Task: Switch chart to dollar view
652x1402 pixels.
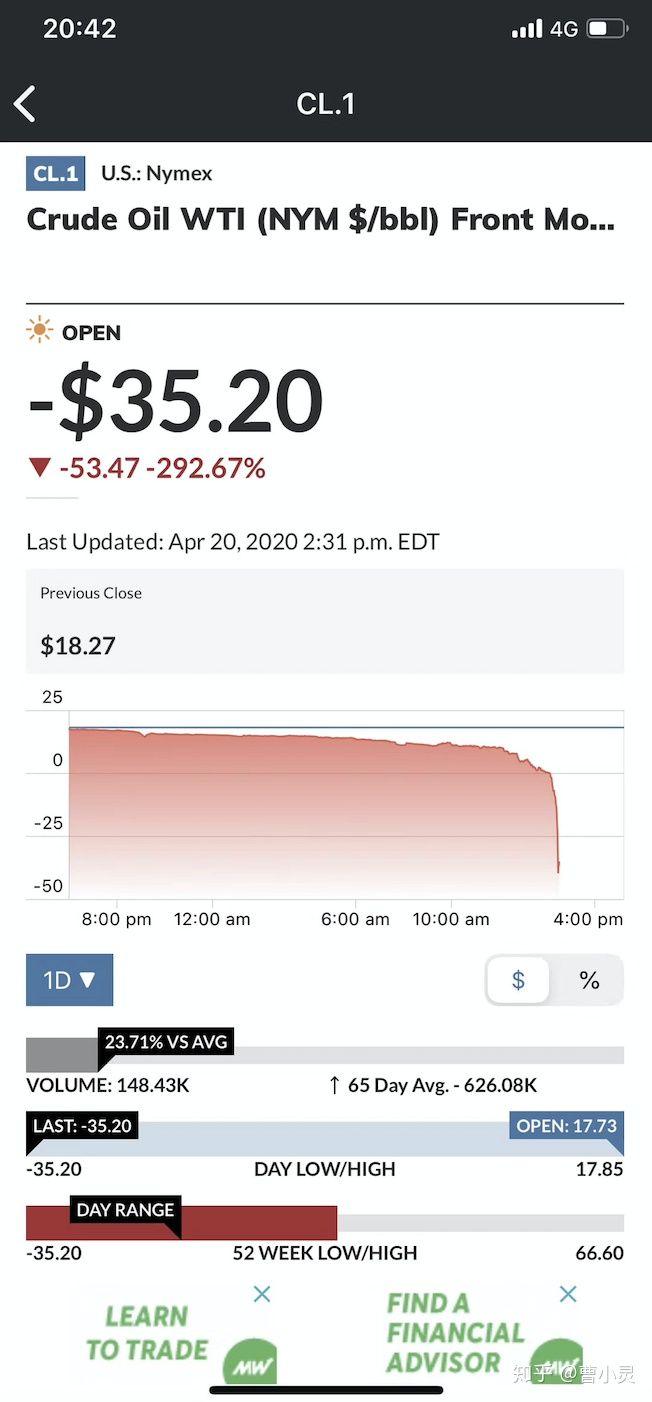Action: tap(518, 980)
